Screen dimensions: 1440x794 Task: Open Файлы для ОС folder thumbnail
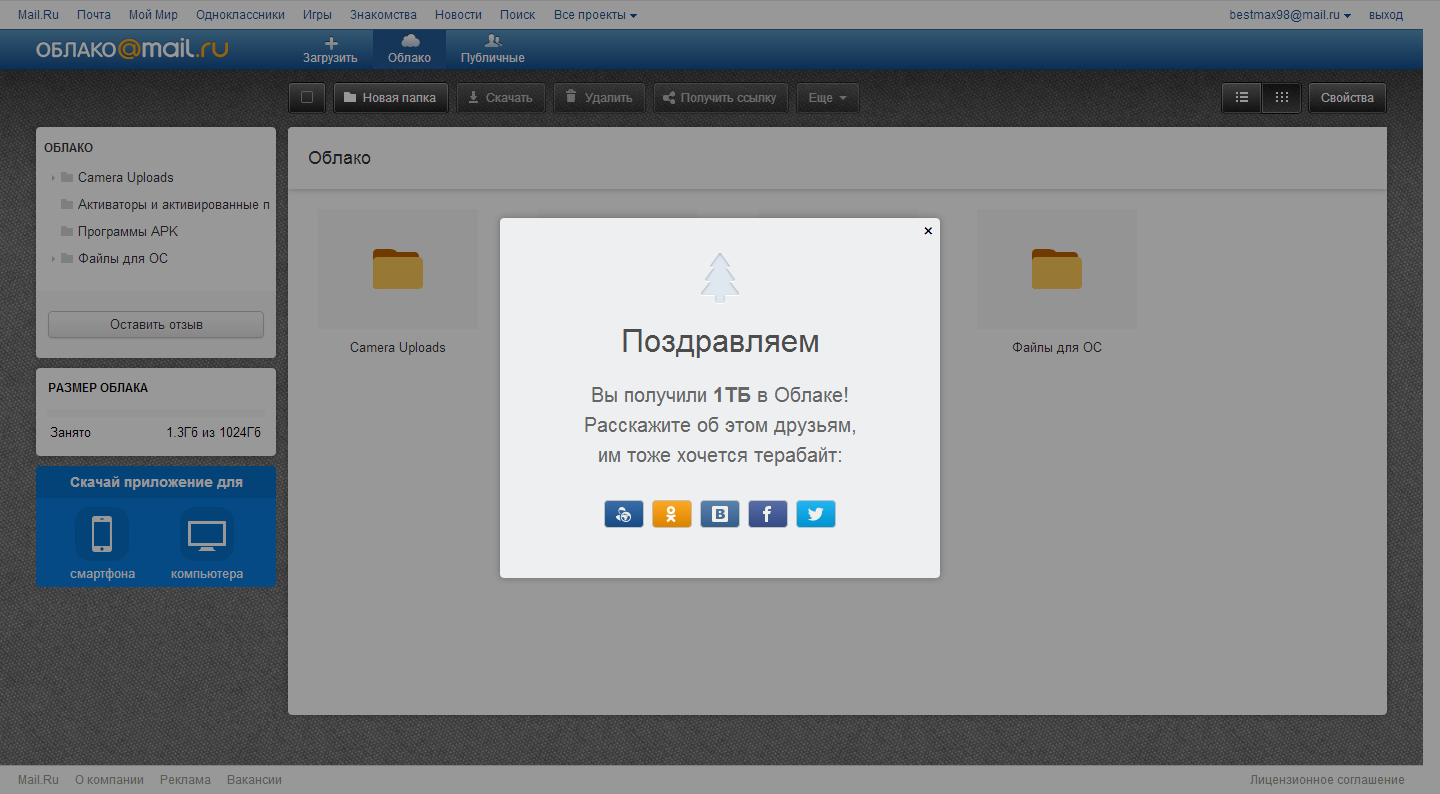[x=1057, y=270]
